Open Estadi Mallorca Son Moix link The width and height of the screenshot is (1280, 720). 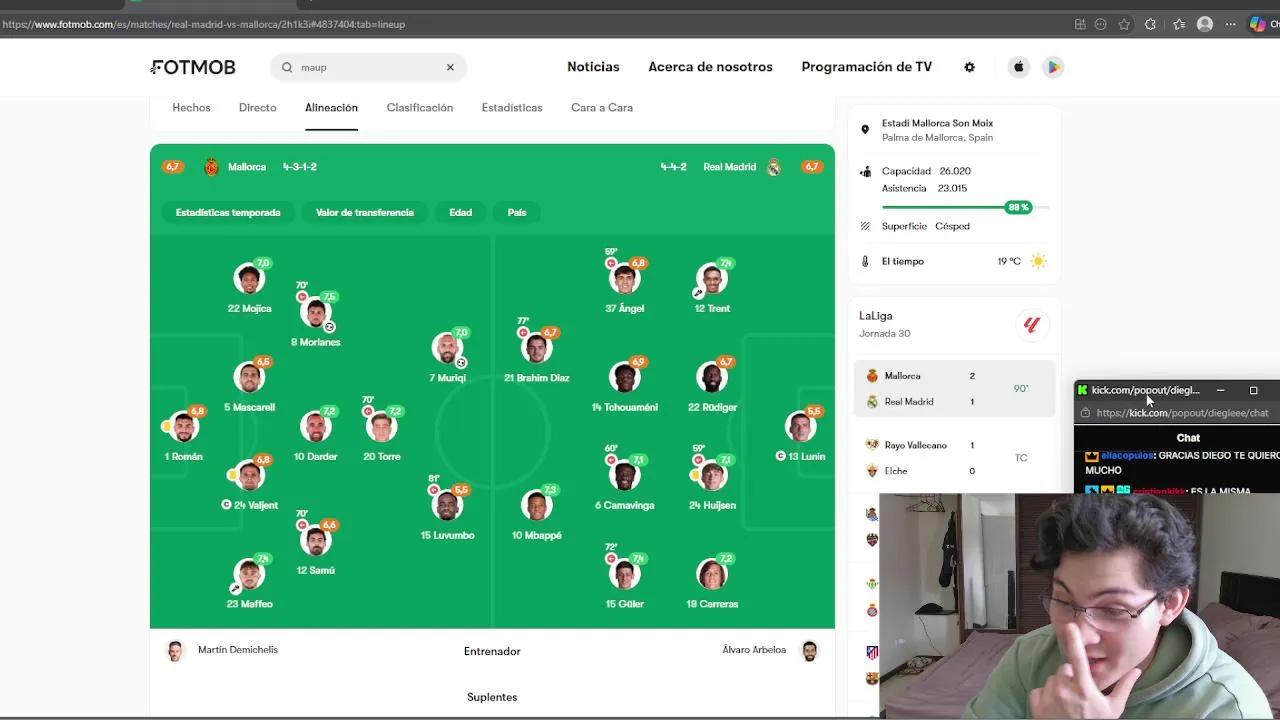(x=937, y=123)
